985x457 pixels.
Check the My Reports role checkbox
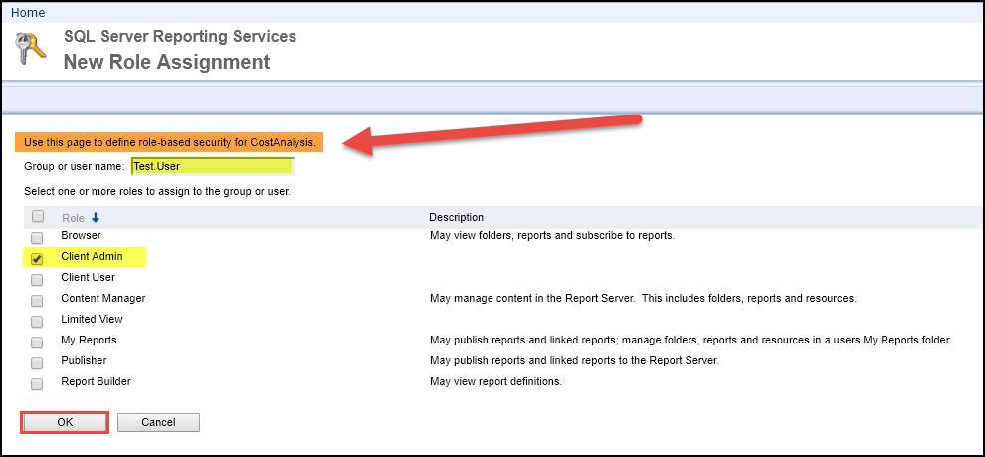[37, 342]
